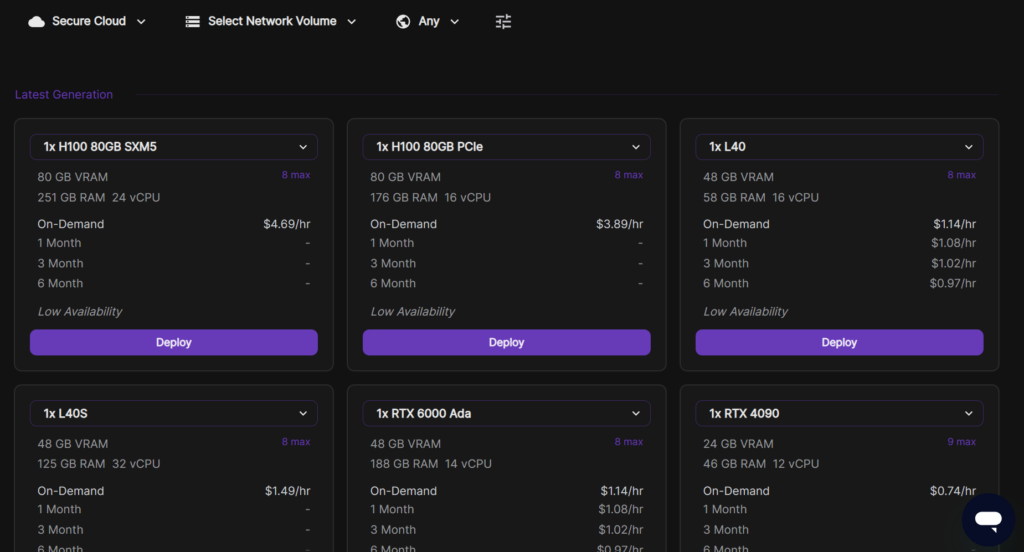Click the network volume storage icon
This screenshot has height=552, width=1024.
(193, 21)
